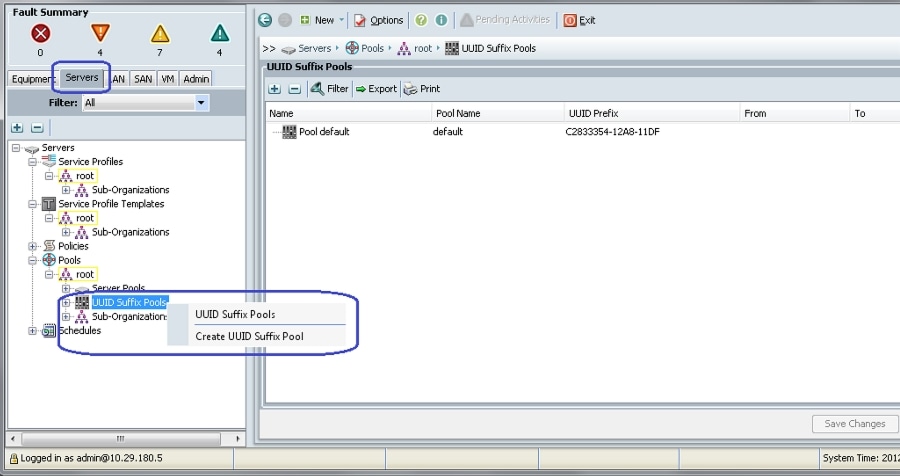Switch to the SAN tab
This screenshot has width=900, height=476.
[x=143, y=79]
